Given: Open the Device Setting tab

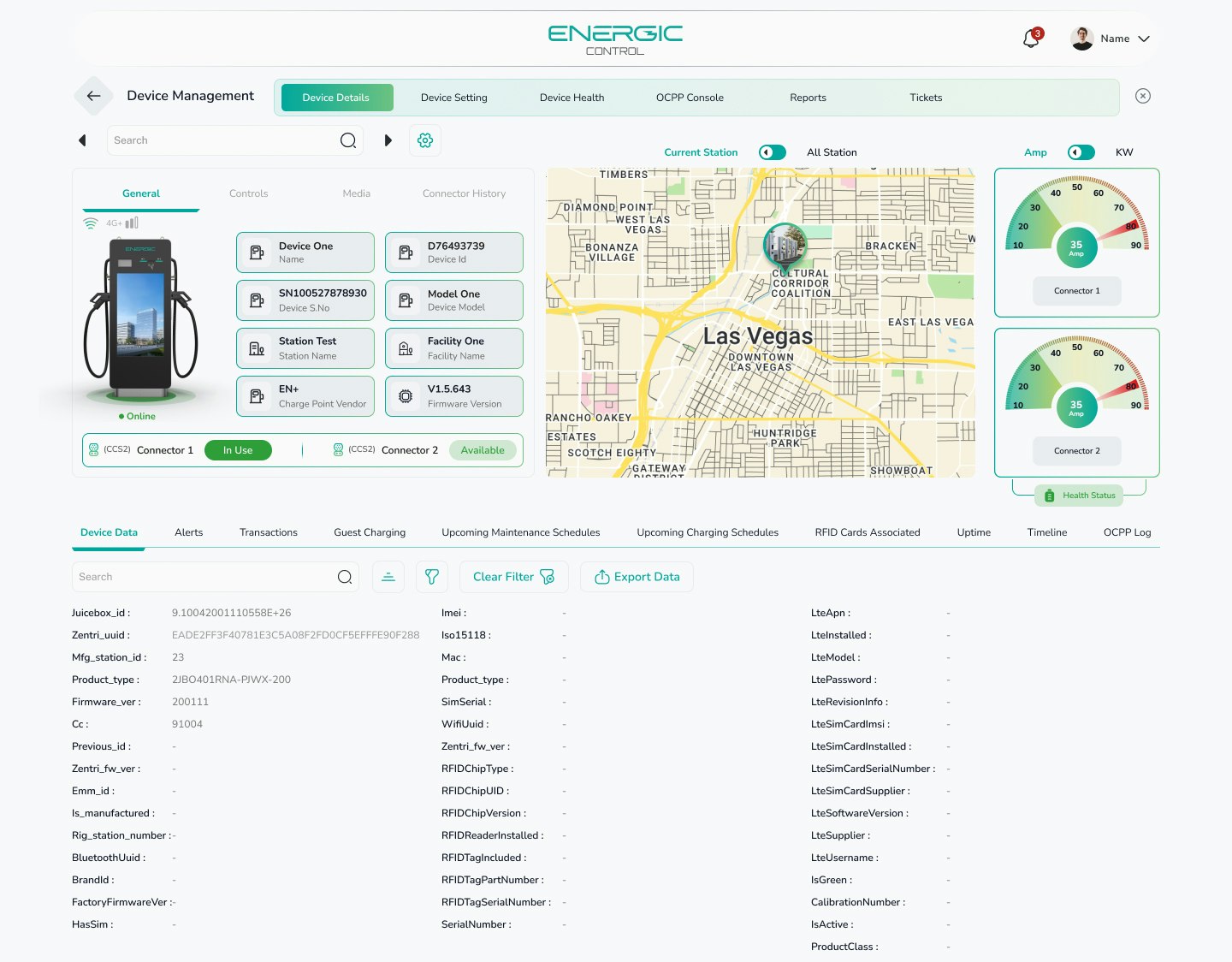Looking at the screenshot, I should pyautogui.click(x=454, y=98).
